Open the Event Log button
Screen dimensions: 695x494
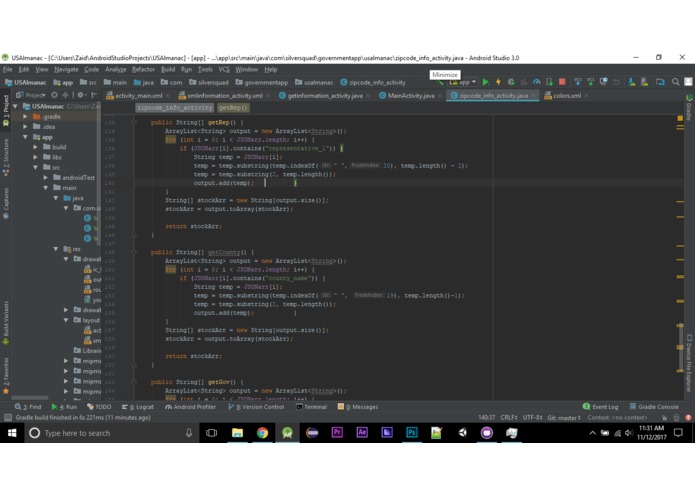pos(601,407)
